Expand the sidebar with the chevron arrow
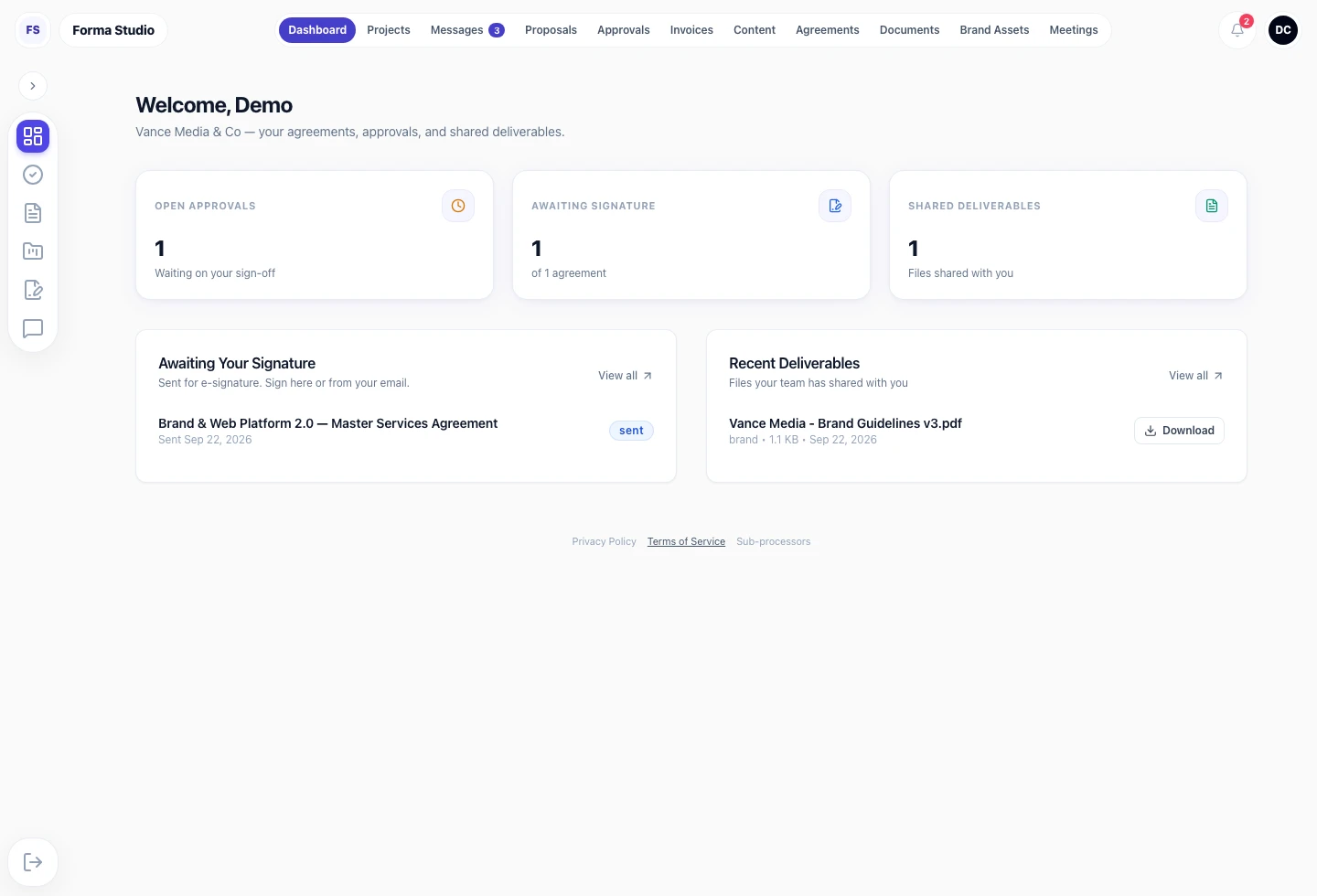 point(33,86)
